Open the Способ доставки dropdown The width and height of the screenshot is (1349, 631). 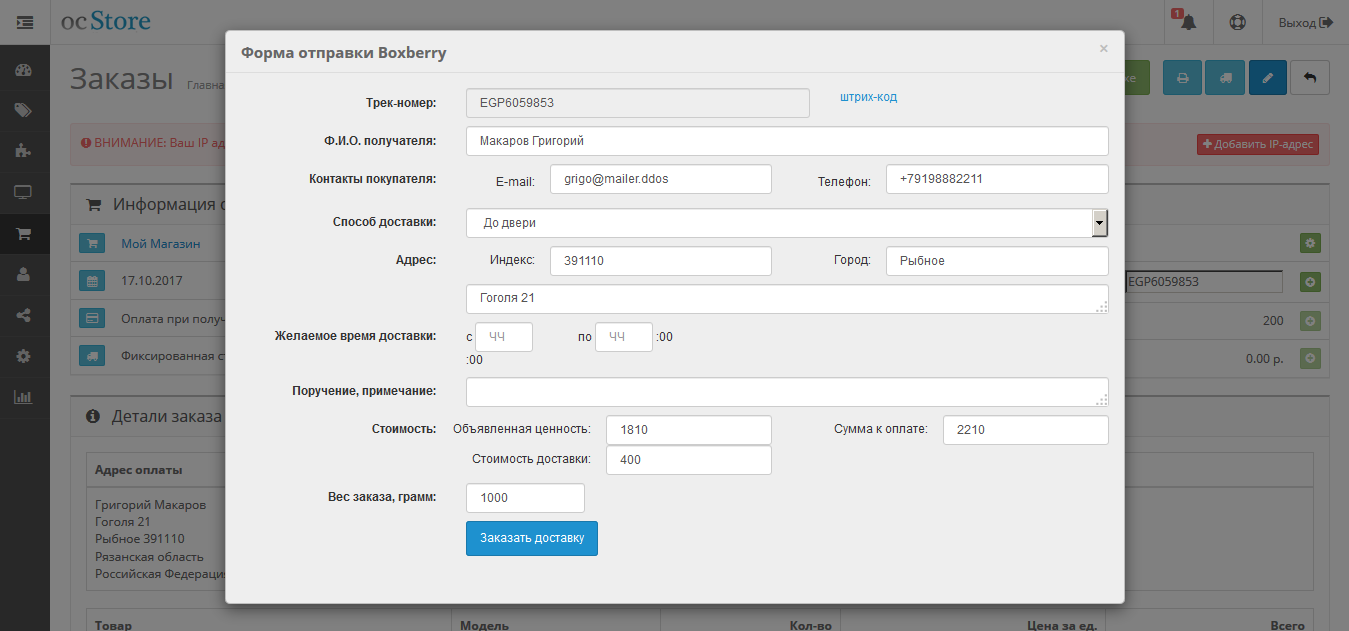pyautogui.click(x=787, y=223)
